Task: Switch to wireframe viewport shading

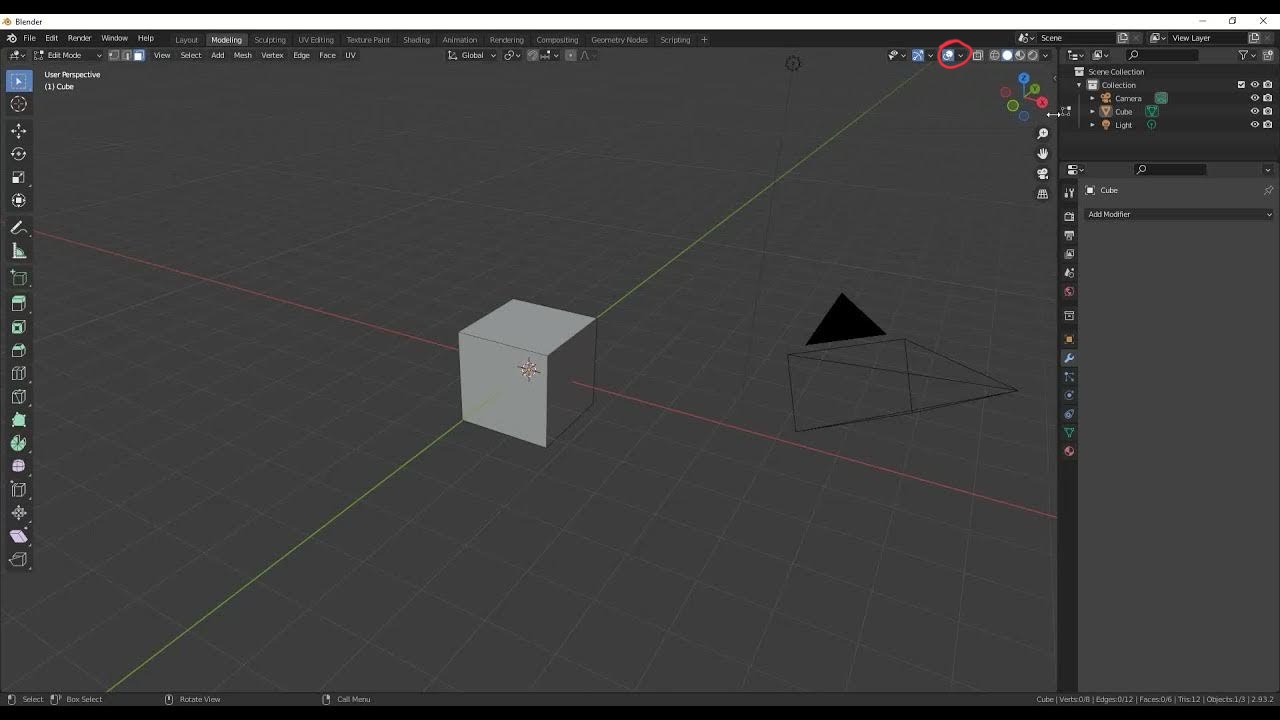Action: (x=994, y=55)
